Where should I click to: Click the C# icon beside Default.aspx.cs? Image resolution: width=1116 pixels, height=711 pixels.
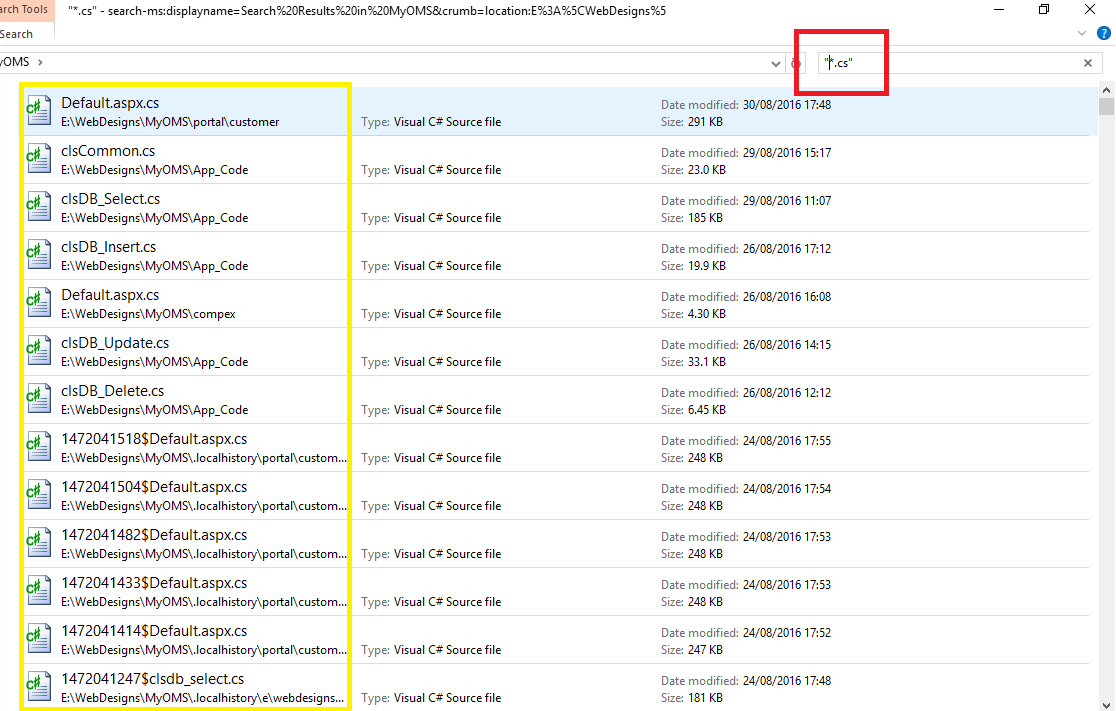pos(38,110)
